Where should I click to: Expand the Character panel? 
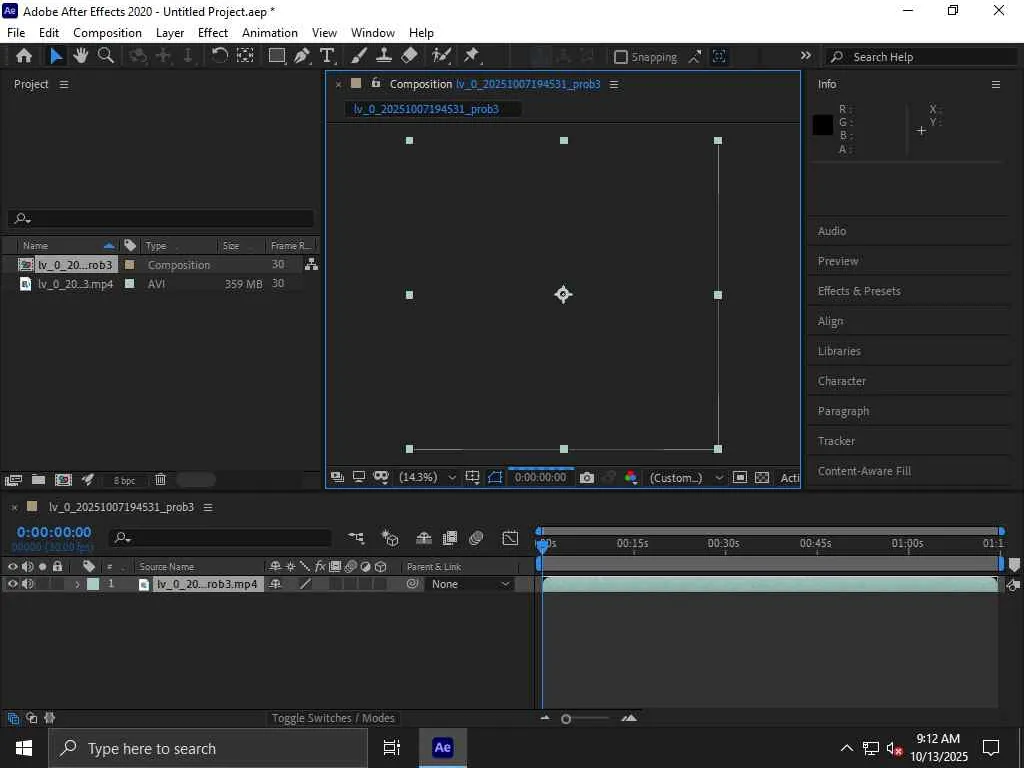[x=909, y=381]
